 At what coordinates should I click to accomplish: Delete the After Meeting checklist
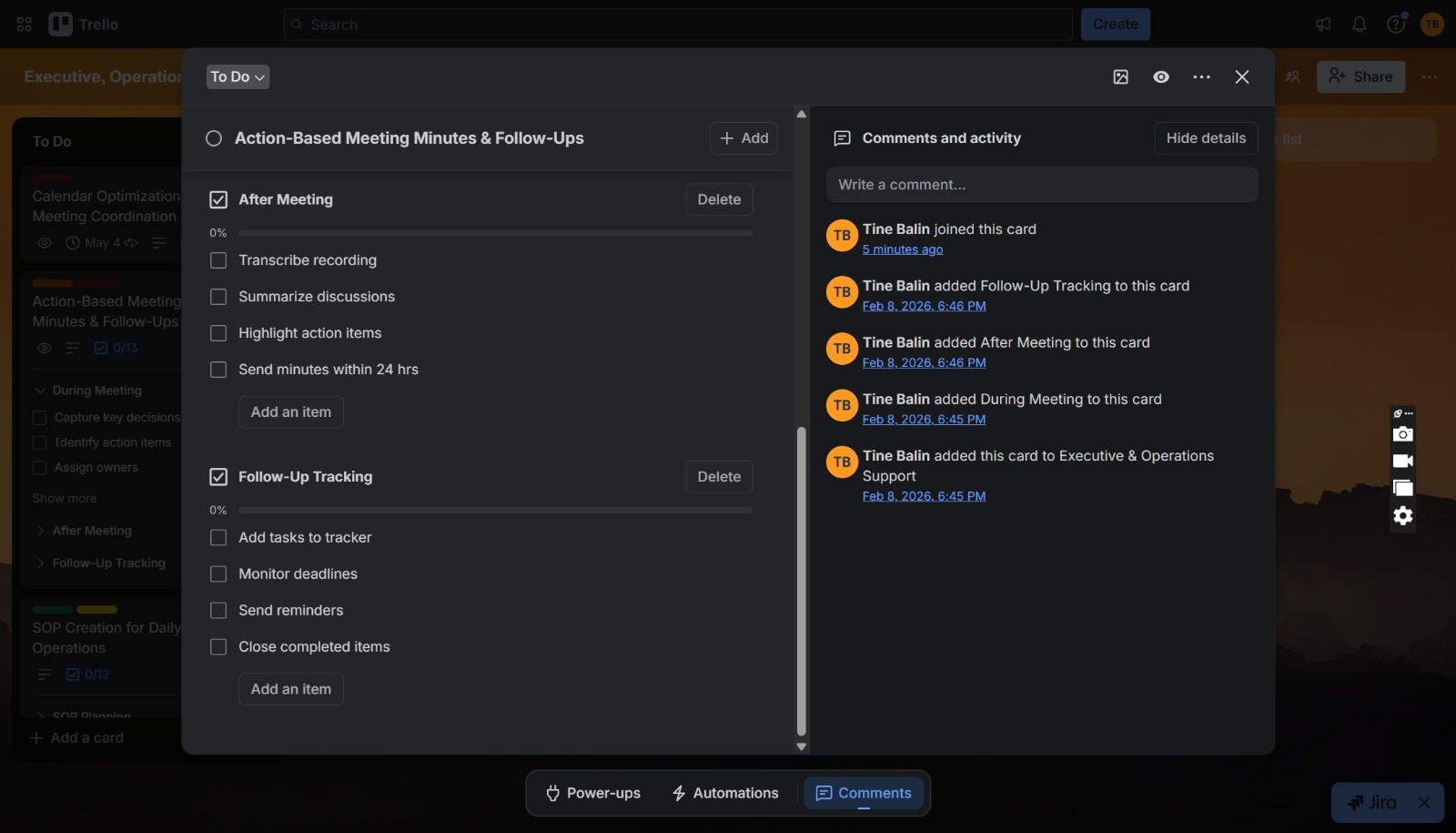719,199
